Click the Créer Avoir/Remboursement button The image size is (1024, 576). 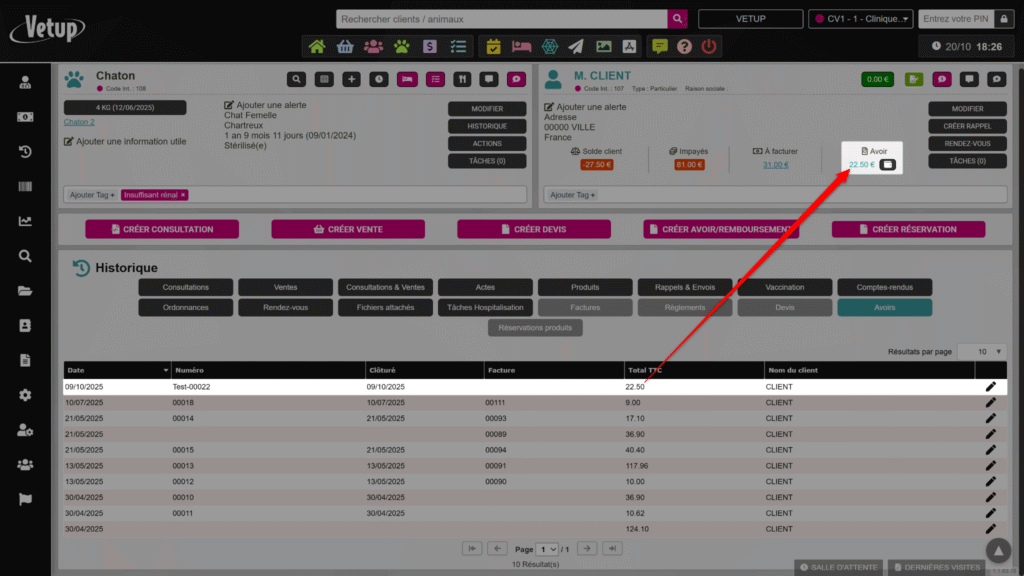pyautogui.click(x=721, y=229)
